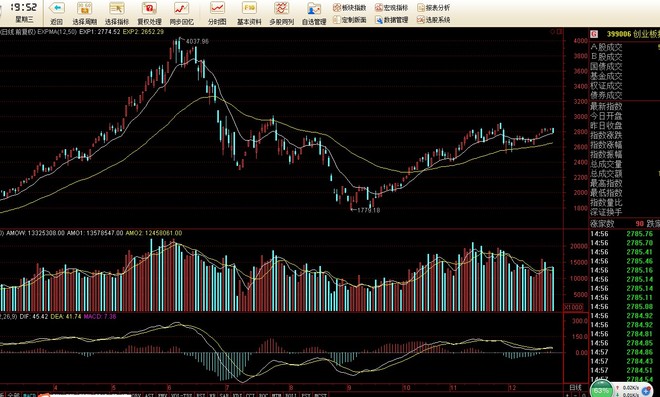Click the A股成交 row
This screenshot has height=397, width=660.
pyautogui.click(x=606, y=47)
